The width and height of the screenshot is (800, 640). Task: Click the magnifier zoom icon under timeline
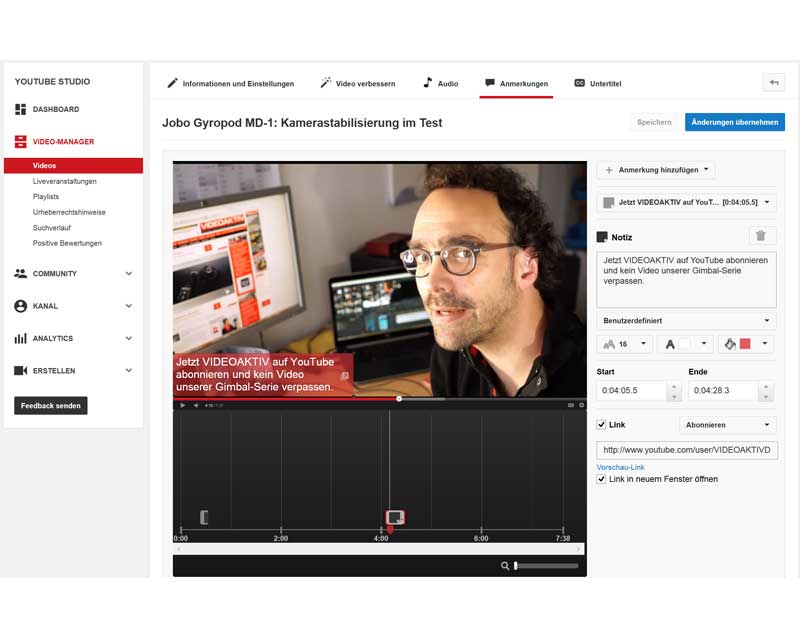(505, 565)
